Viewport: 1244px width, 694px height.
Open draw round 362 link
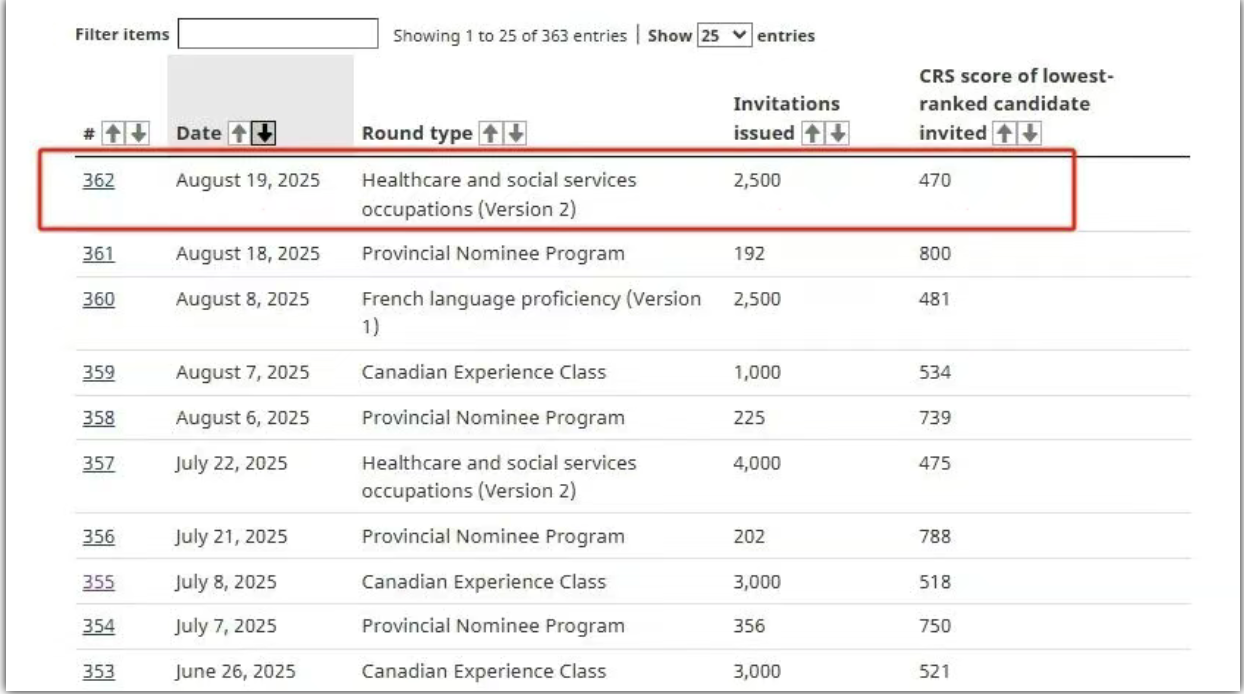coord(98,181)
